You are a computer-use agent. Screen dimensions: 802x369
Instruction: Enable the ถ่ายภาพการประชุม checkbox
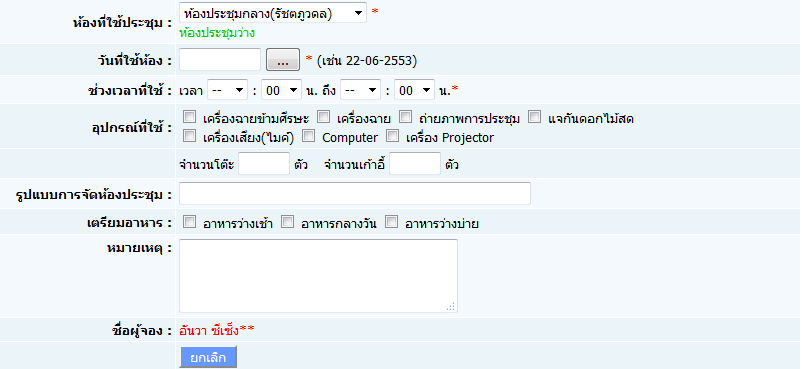click(x=406, y=117)
